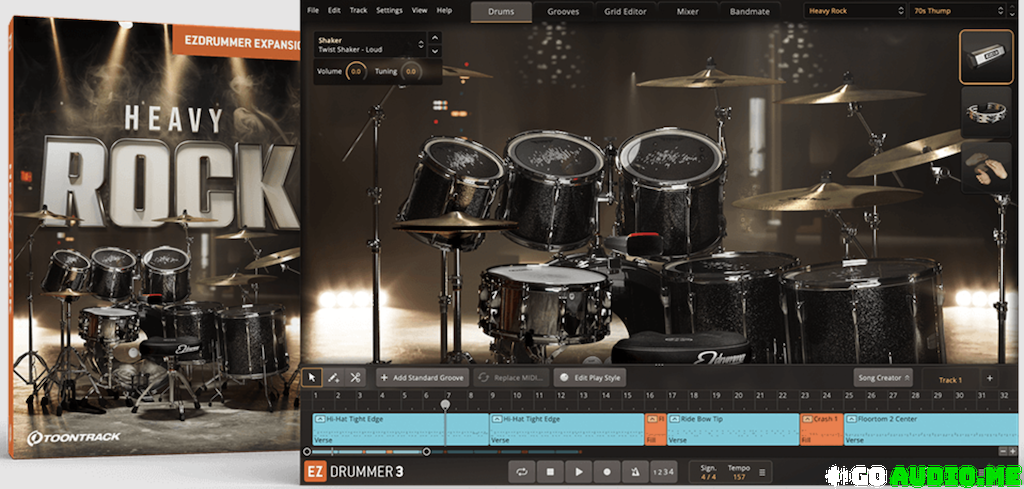This screenshot has height=489, width=1024.
Task: Click the Tuning knob
Action: pyautogui.click(x=411, y=71)
